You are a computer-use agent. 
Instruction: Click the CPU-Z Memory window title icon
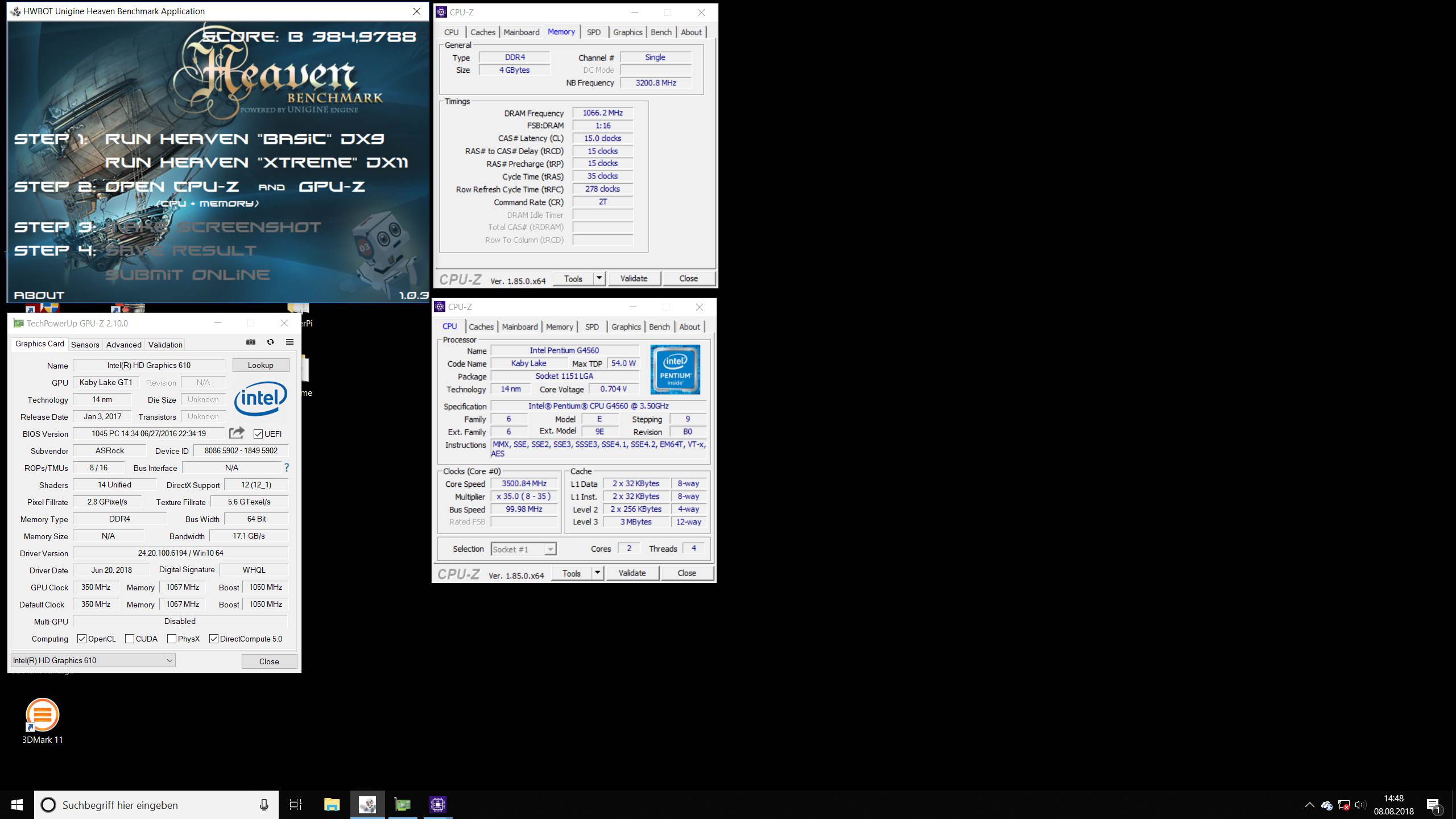click(x=441, y=12)
